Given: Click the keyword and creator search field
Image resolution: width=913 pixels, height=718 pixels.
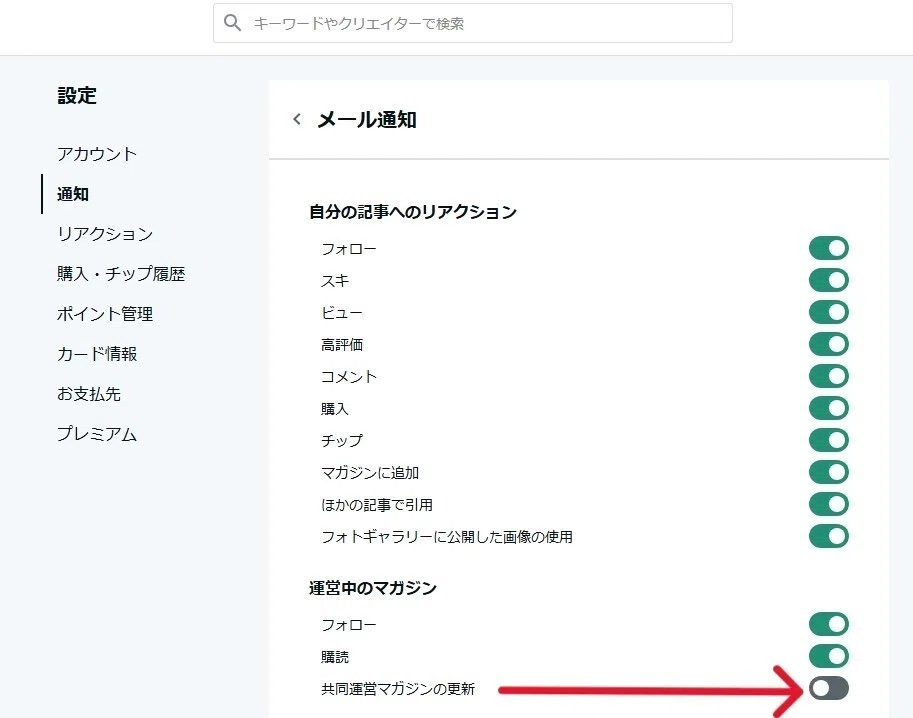Looking at the screenshot, I should click(473, 23).
